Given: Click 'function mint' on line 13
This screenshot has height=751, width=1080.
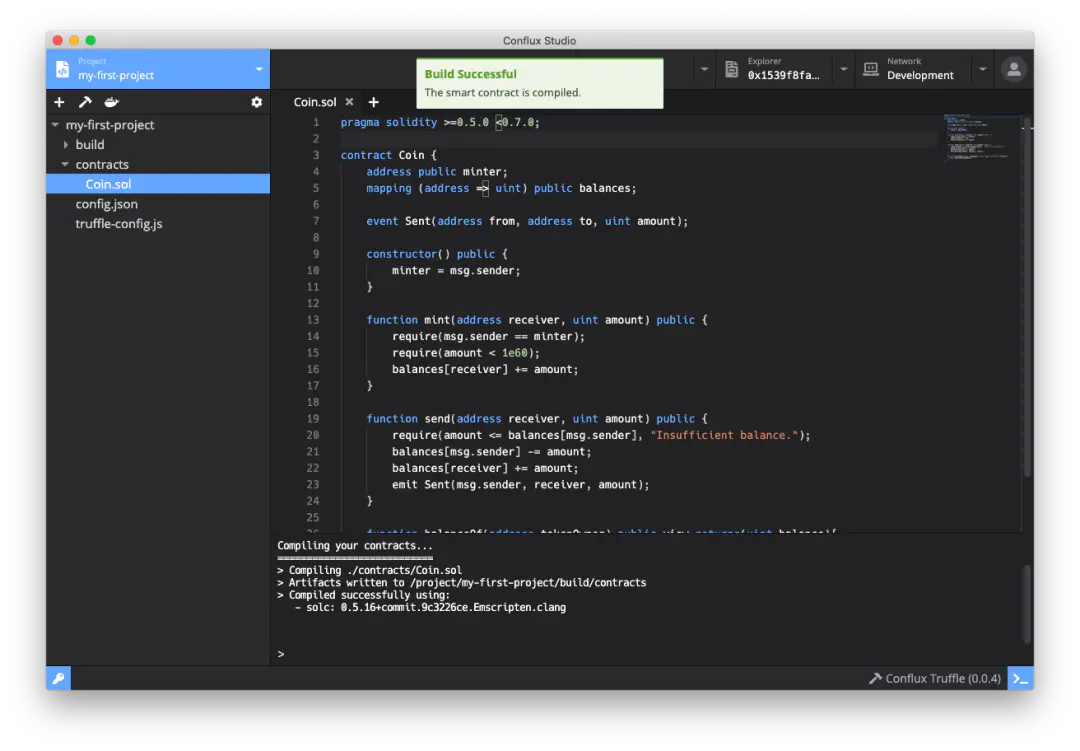Looking at the screenshot, I should (408, 320).
